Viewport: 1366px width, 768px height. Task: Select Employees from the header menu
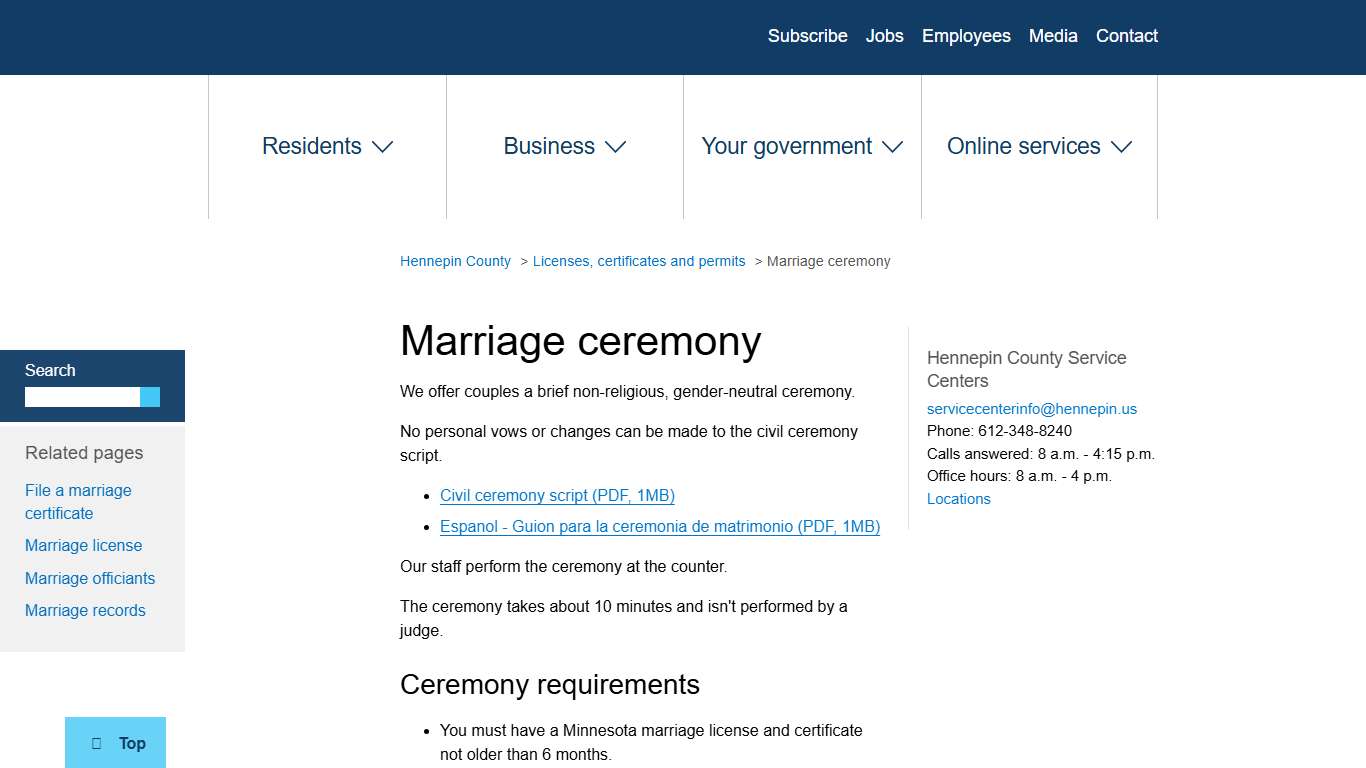(x=966, y=36)
